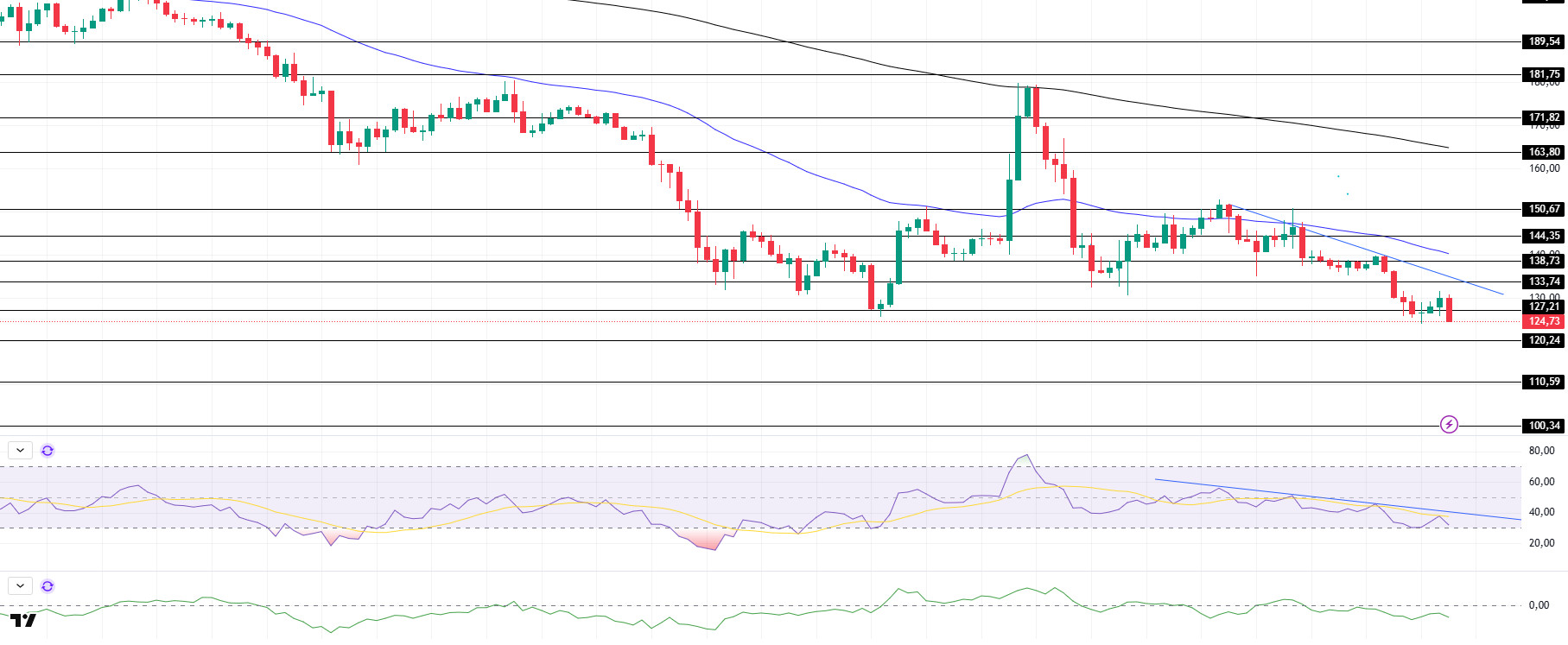Select the 100,34 support level label
Screen dimensions: 1568x645
point(1543,426)
